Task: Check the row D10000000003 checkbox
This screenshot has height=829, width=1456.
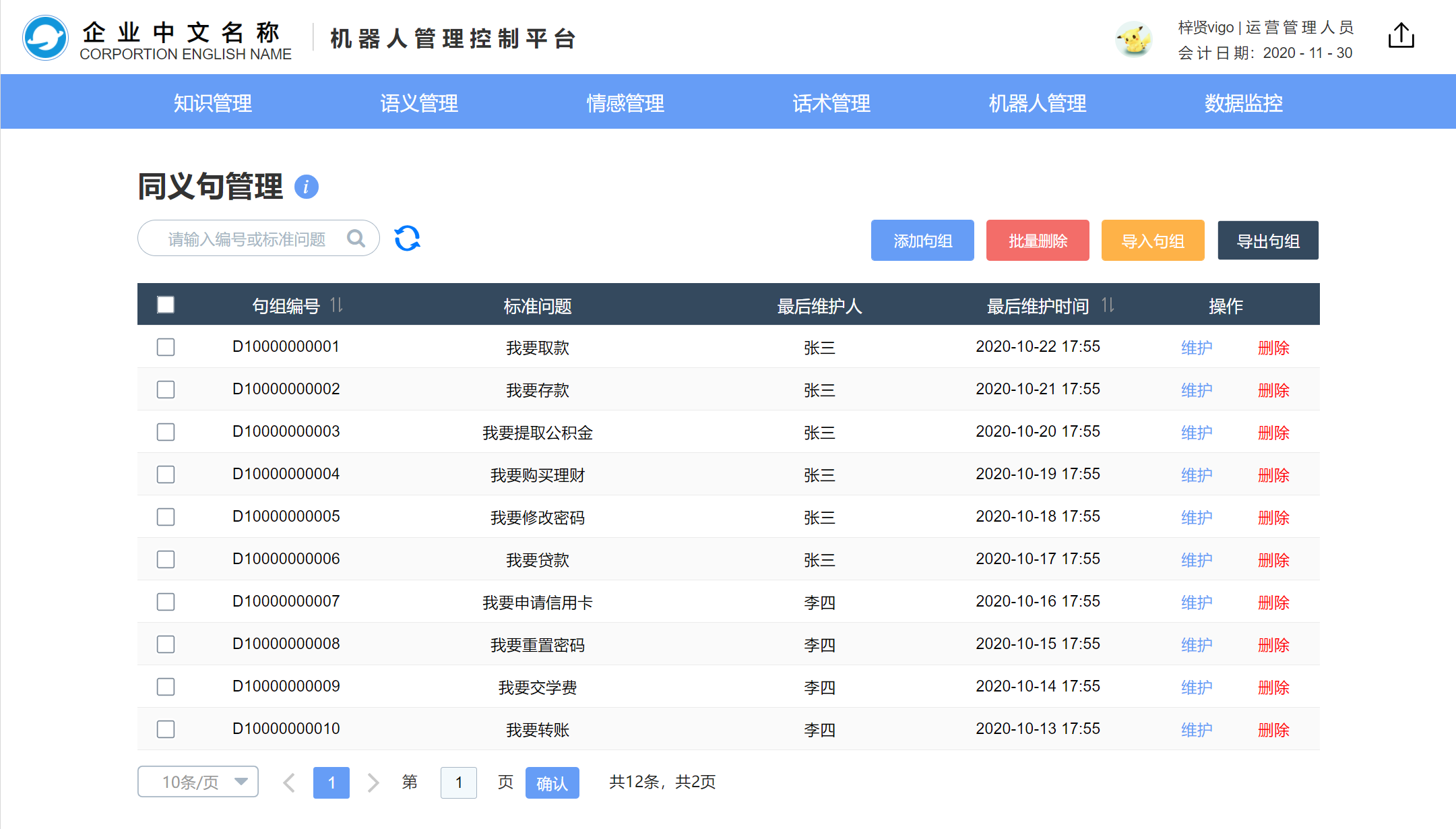Action: point(166,432)
